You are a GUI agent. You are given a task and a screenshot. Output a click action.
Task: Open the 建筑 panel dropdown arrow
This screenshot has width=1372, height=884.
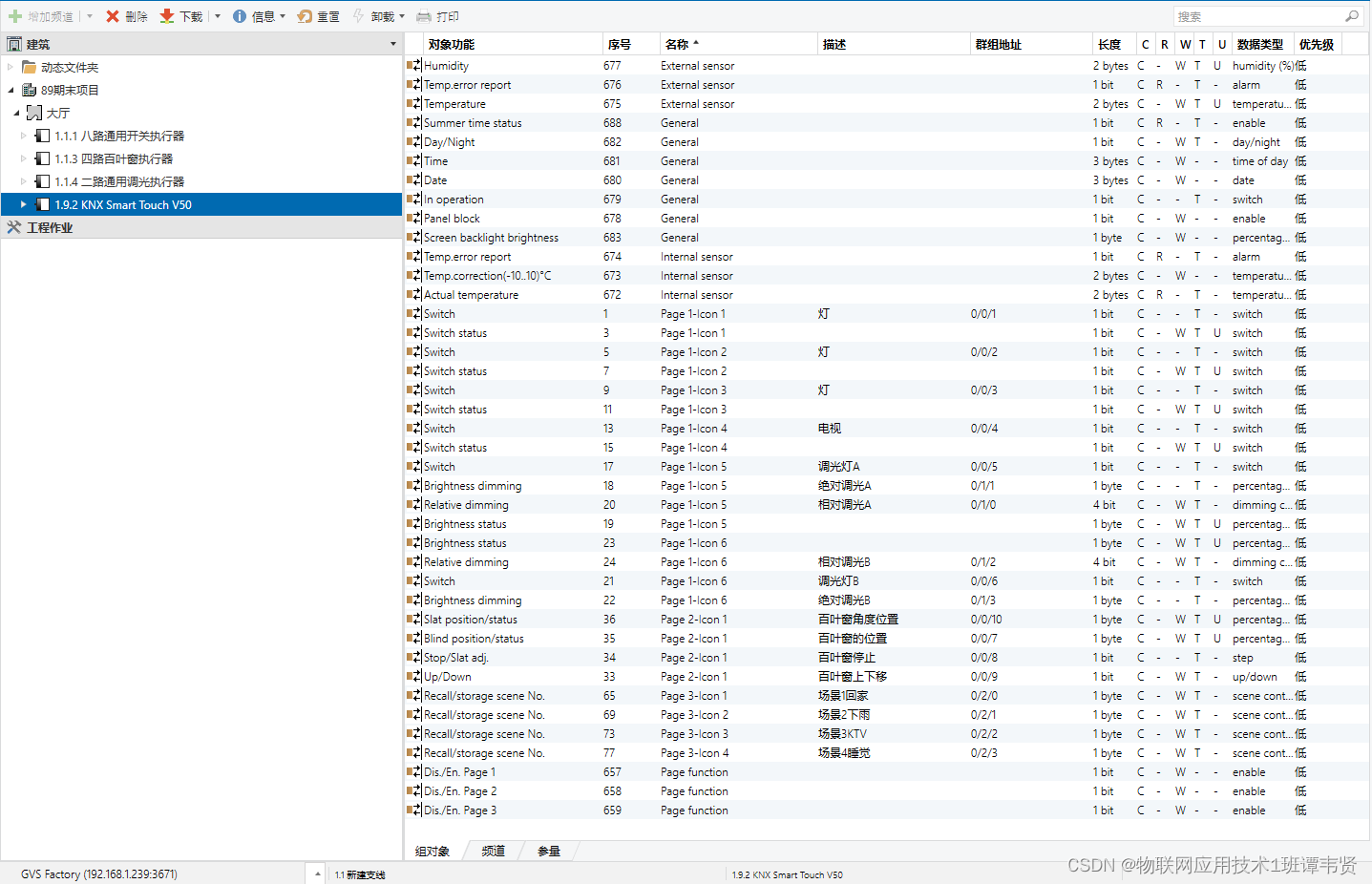click(x=392, y=44)
